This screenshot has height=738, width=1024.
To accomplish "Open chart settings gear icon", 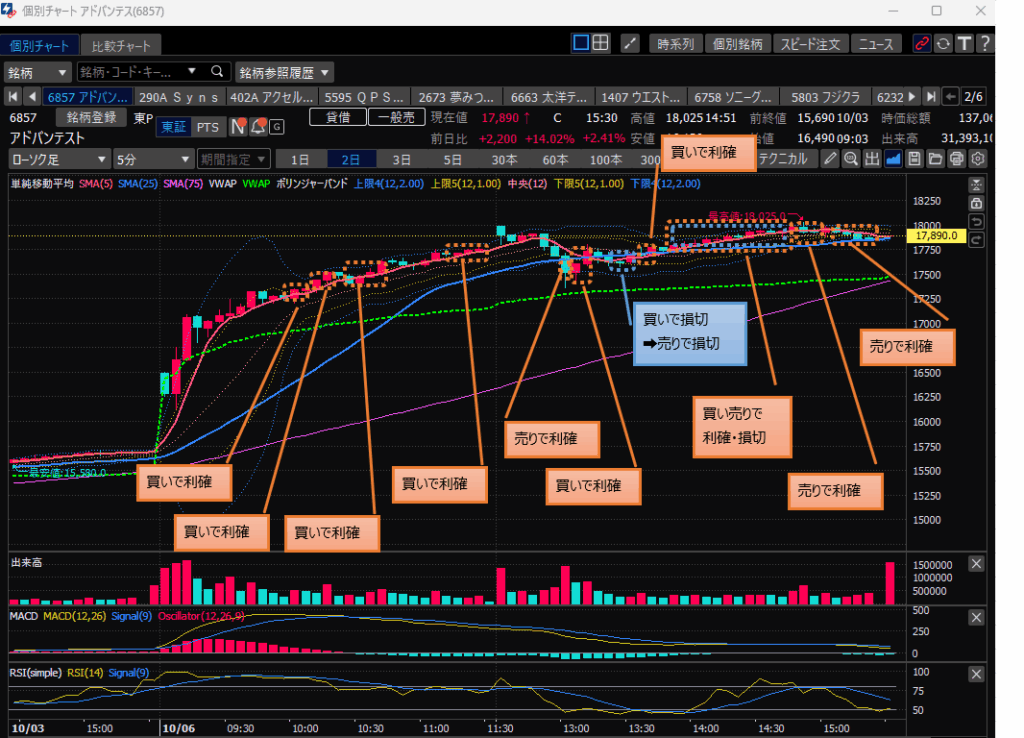I will (x=978, y=159).
